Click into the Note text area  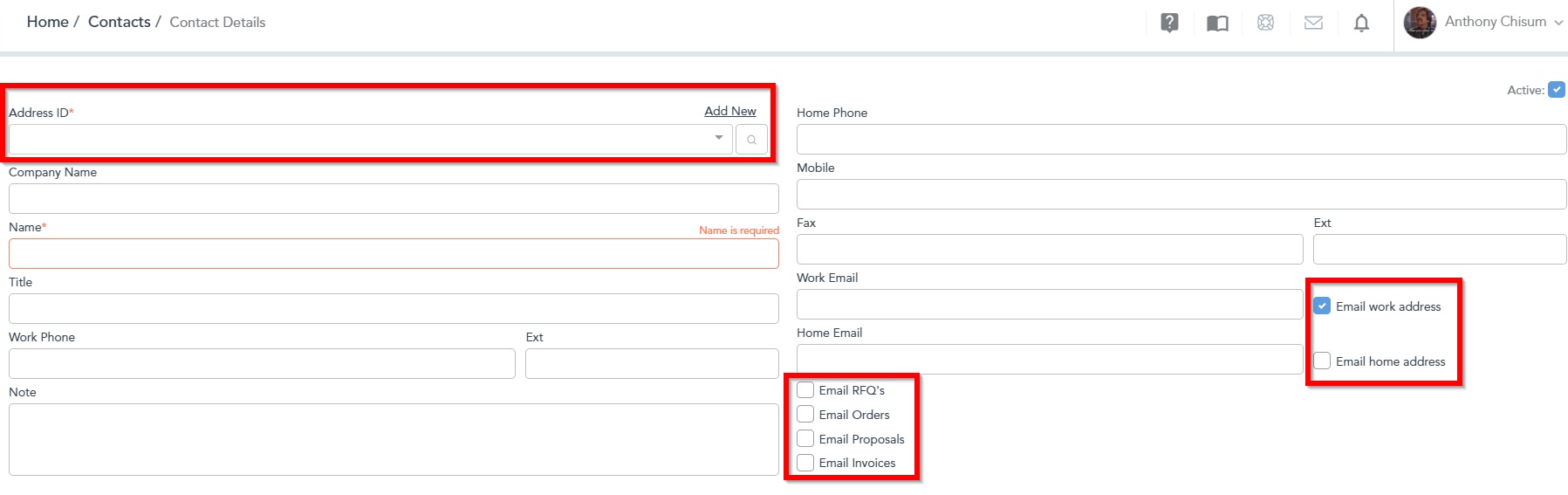[394, 439]
